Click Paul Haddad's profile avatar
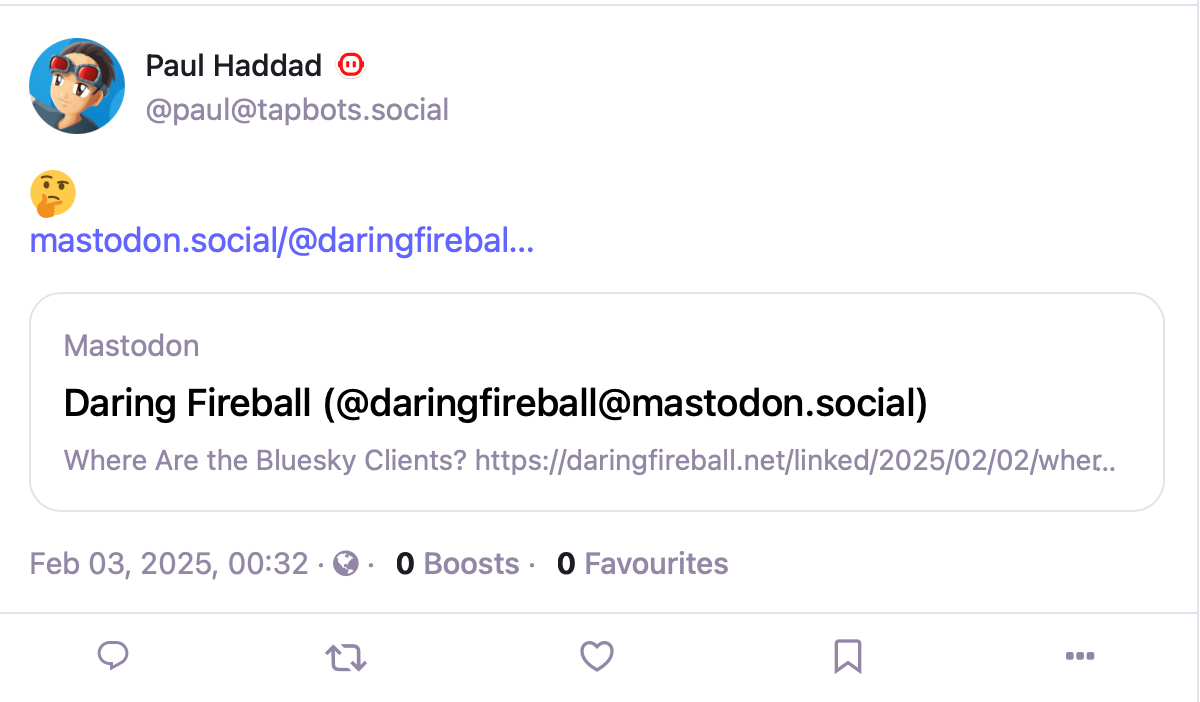Screen dimensions: 1200x702 (77, 87)
